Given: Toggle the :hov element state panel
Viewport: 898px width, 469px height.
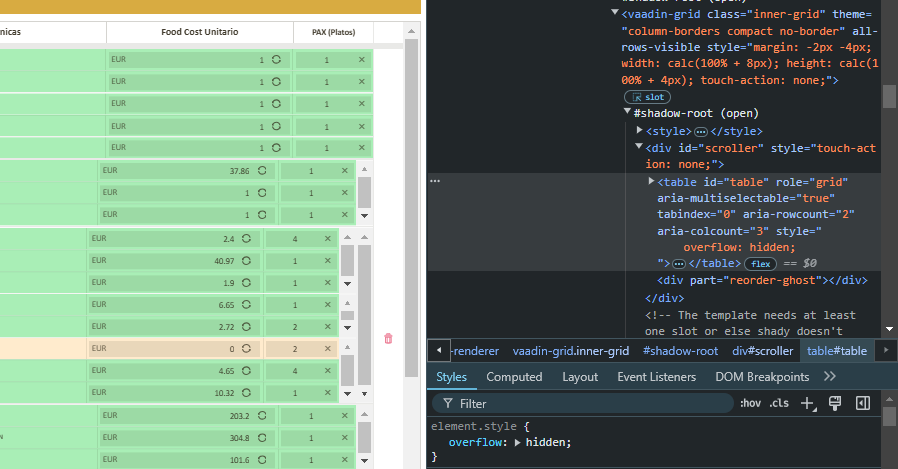Looking at the screenshot, I should click(x=750, y=404).
